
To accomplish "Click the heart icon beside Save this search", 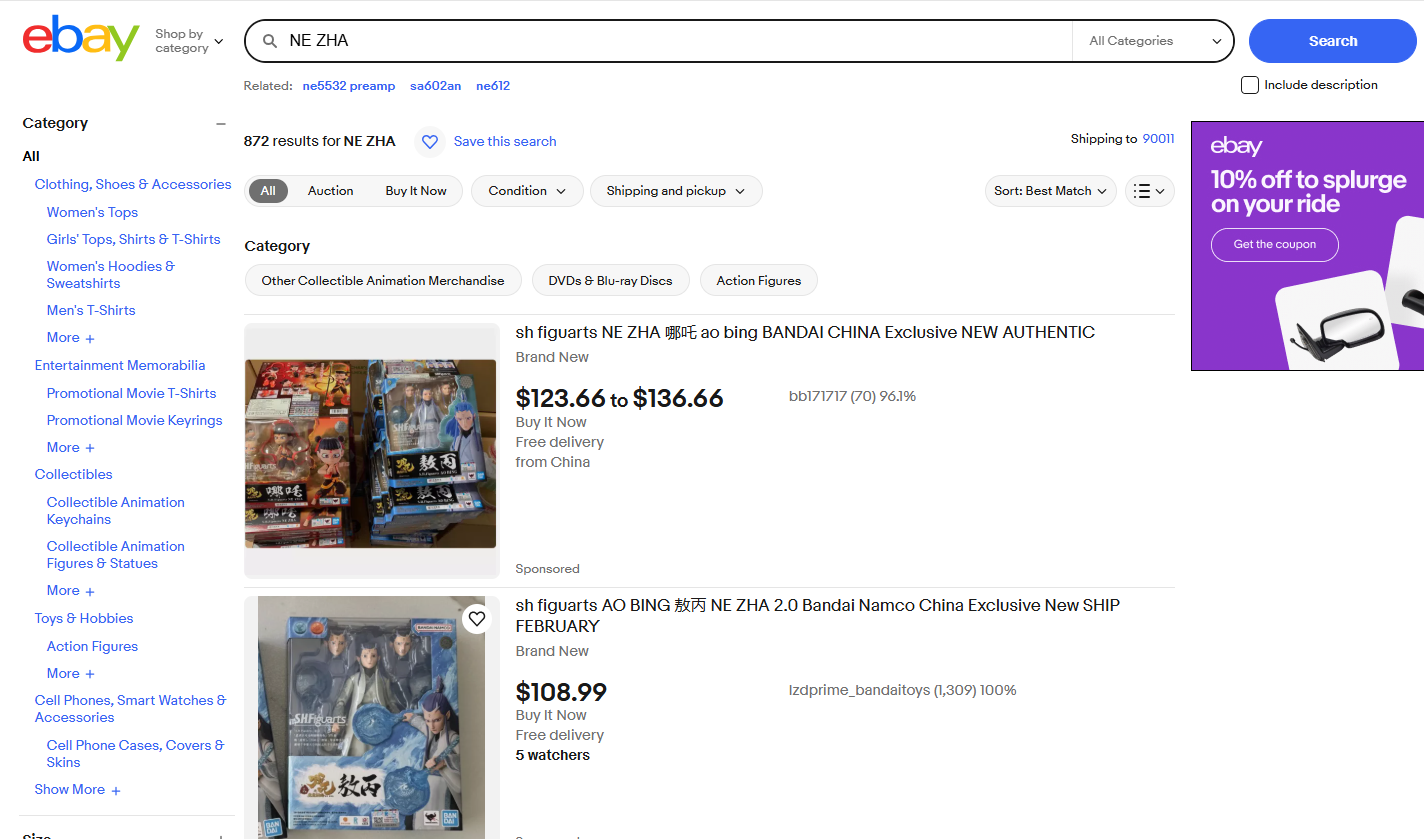I will (x=429, y=142).
